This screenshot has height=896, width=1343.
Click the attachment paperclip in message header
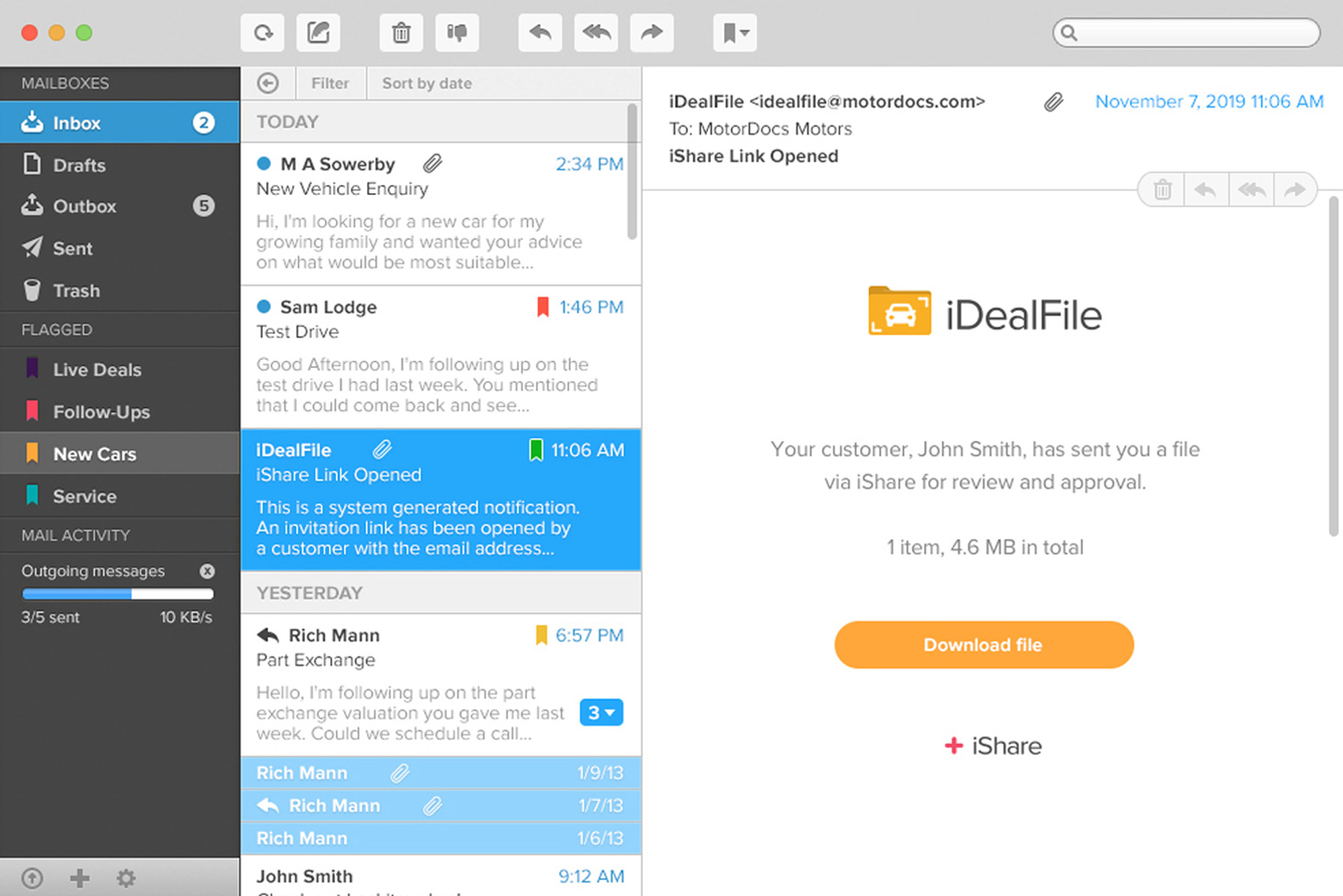tap(1054, 102)
